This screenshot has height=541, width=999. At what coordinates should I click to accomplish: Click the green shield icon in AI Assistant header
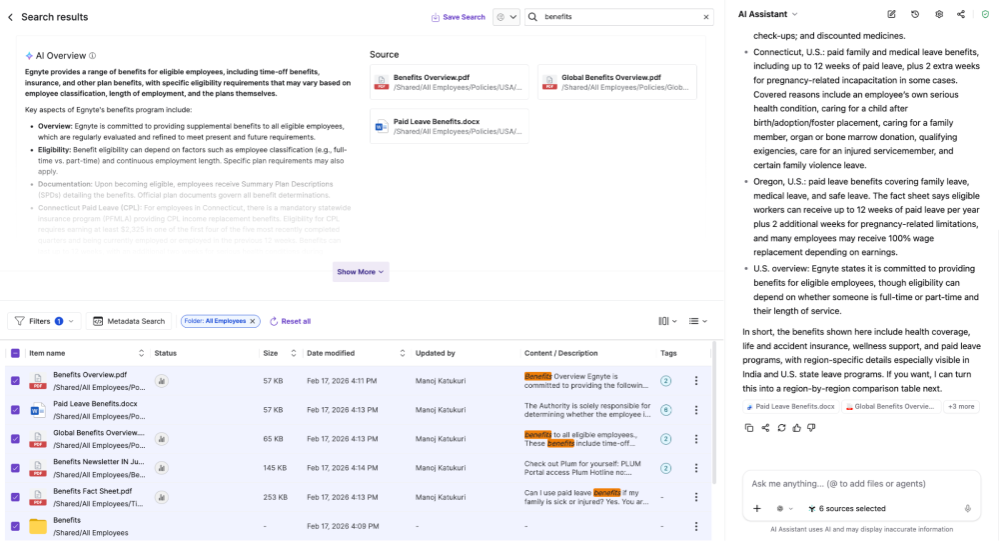[x=985, y=14]
